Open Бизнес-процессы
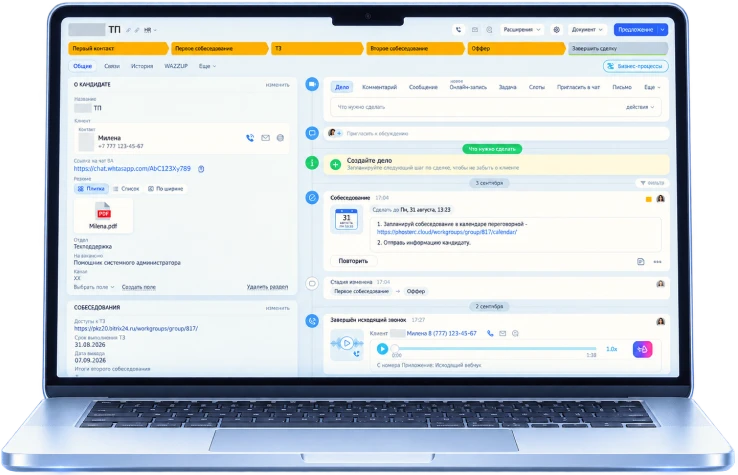The image size is (738, 475). (635, 66)
